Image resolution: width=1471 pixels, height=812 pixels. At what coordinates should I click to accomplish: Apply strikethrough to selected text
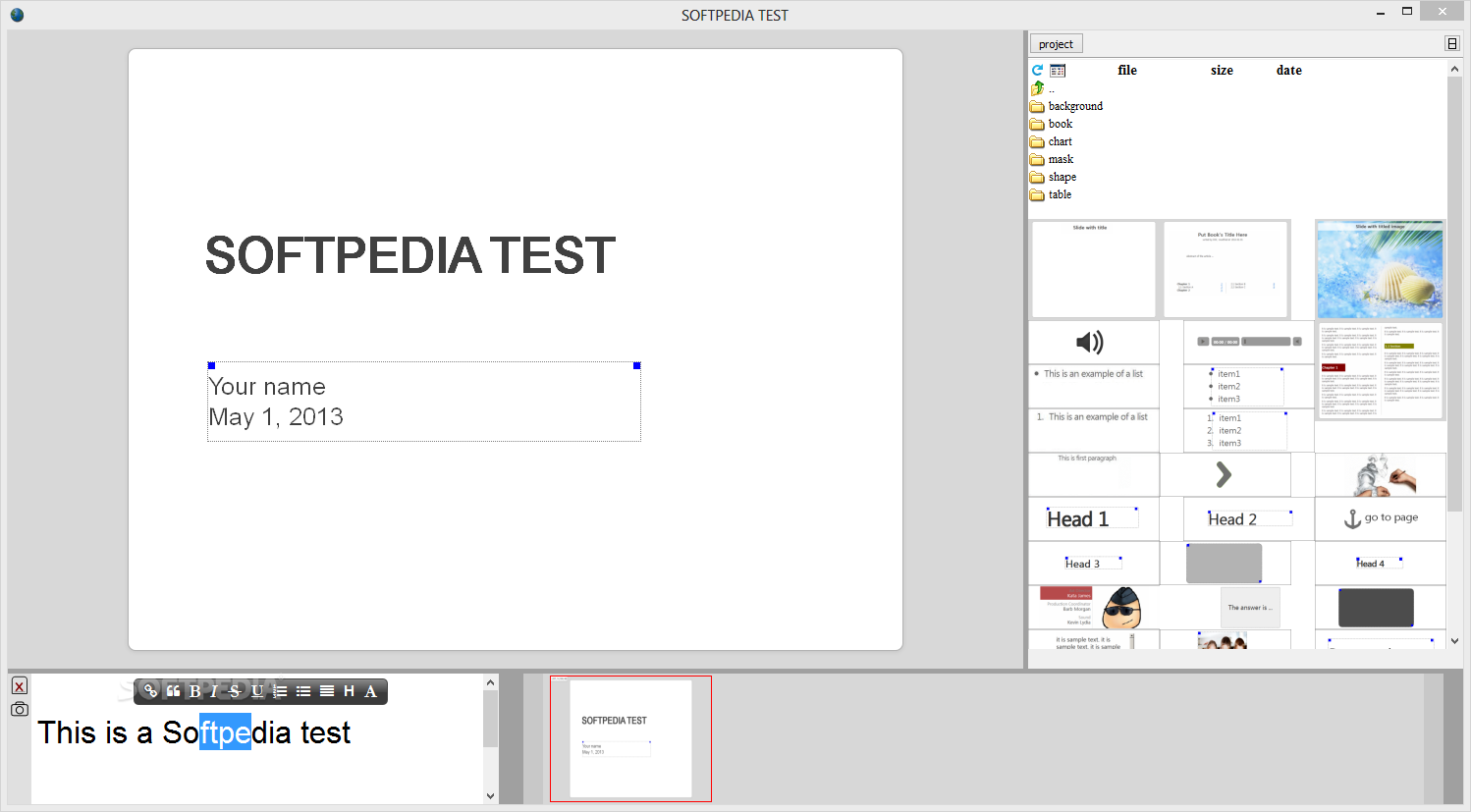pos(235,691)
